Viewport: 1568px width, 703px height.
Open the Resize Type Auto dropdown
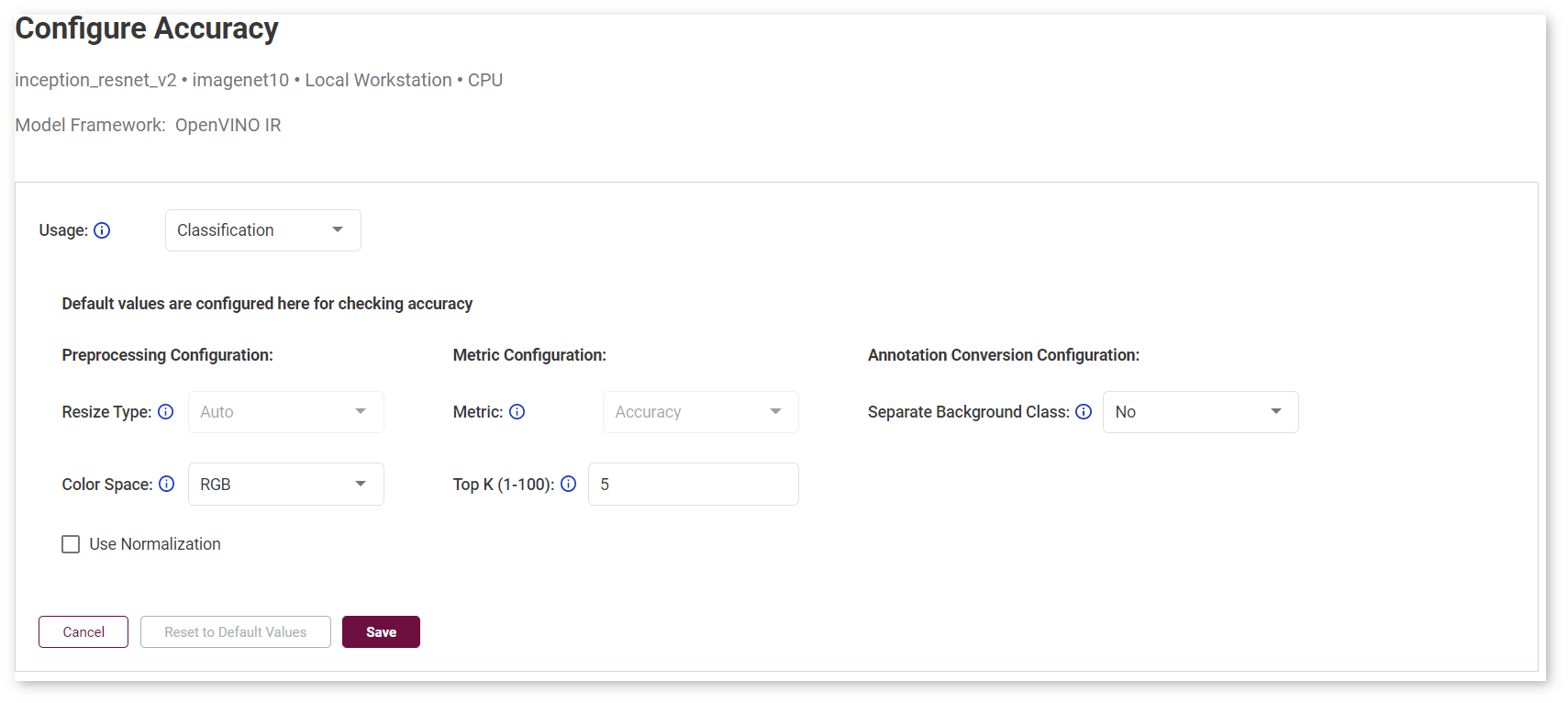point(286,412)
